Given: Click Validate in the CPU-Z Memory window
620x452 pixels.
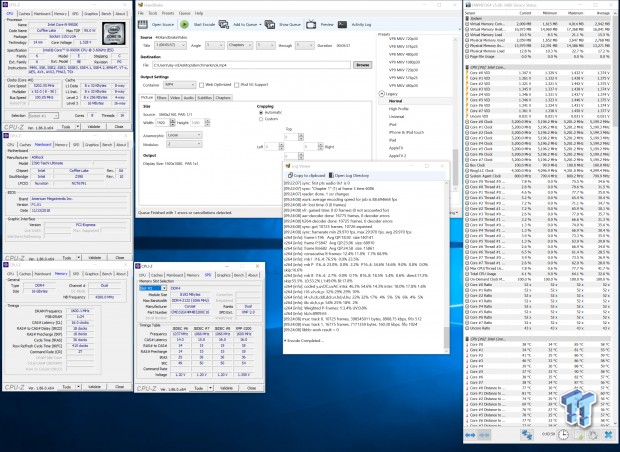Looking at the screenshot, I should click(94, 387).
